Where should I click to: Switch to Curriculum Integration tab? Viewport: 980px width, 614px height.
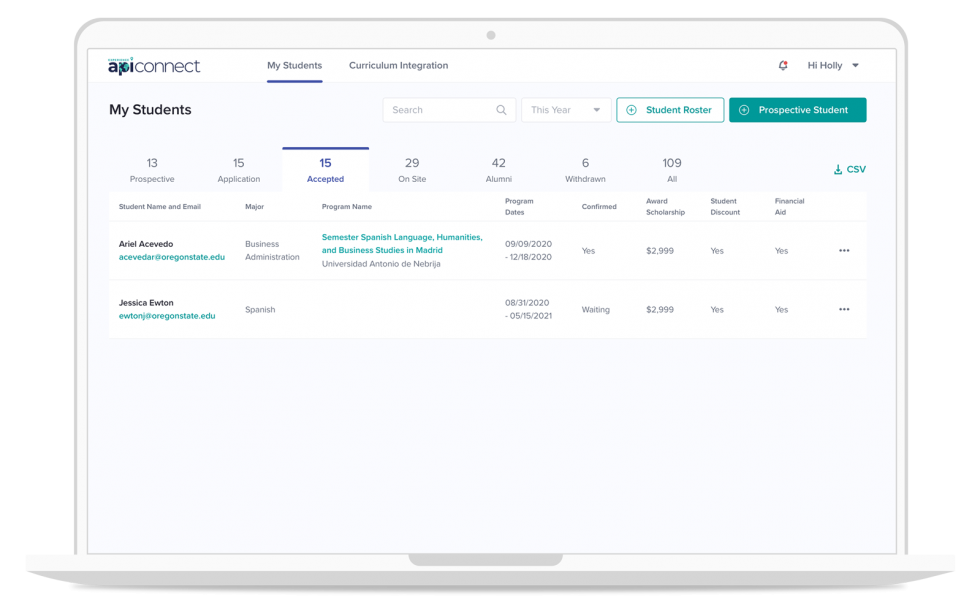pyautogui.click(x=398, y=66)
